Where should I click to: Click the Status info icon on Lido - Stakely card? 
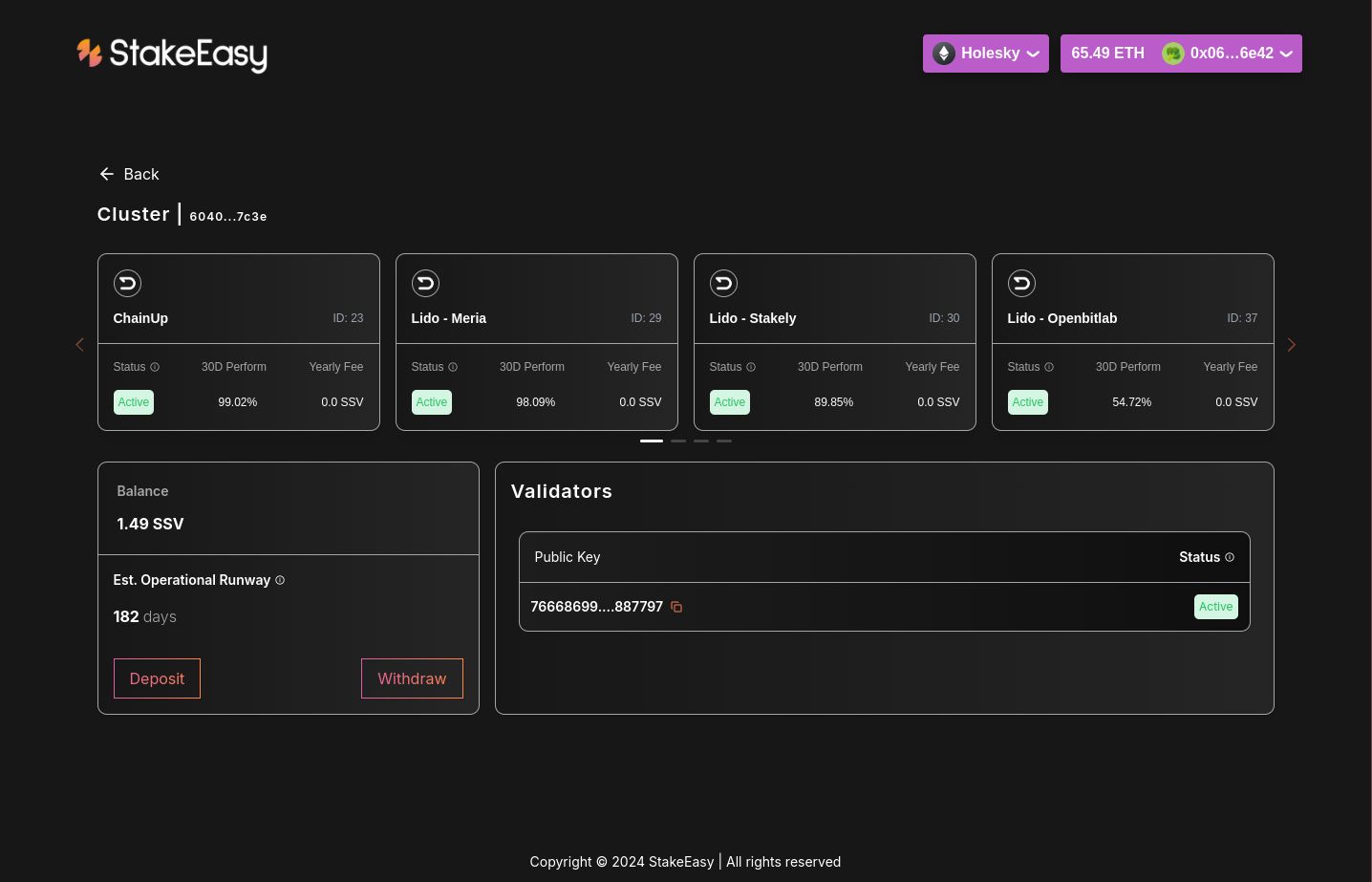tap(751, 367)
